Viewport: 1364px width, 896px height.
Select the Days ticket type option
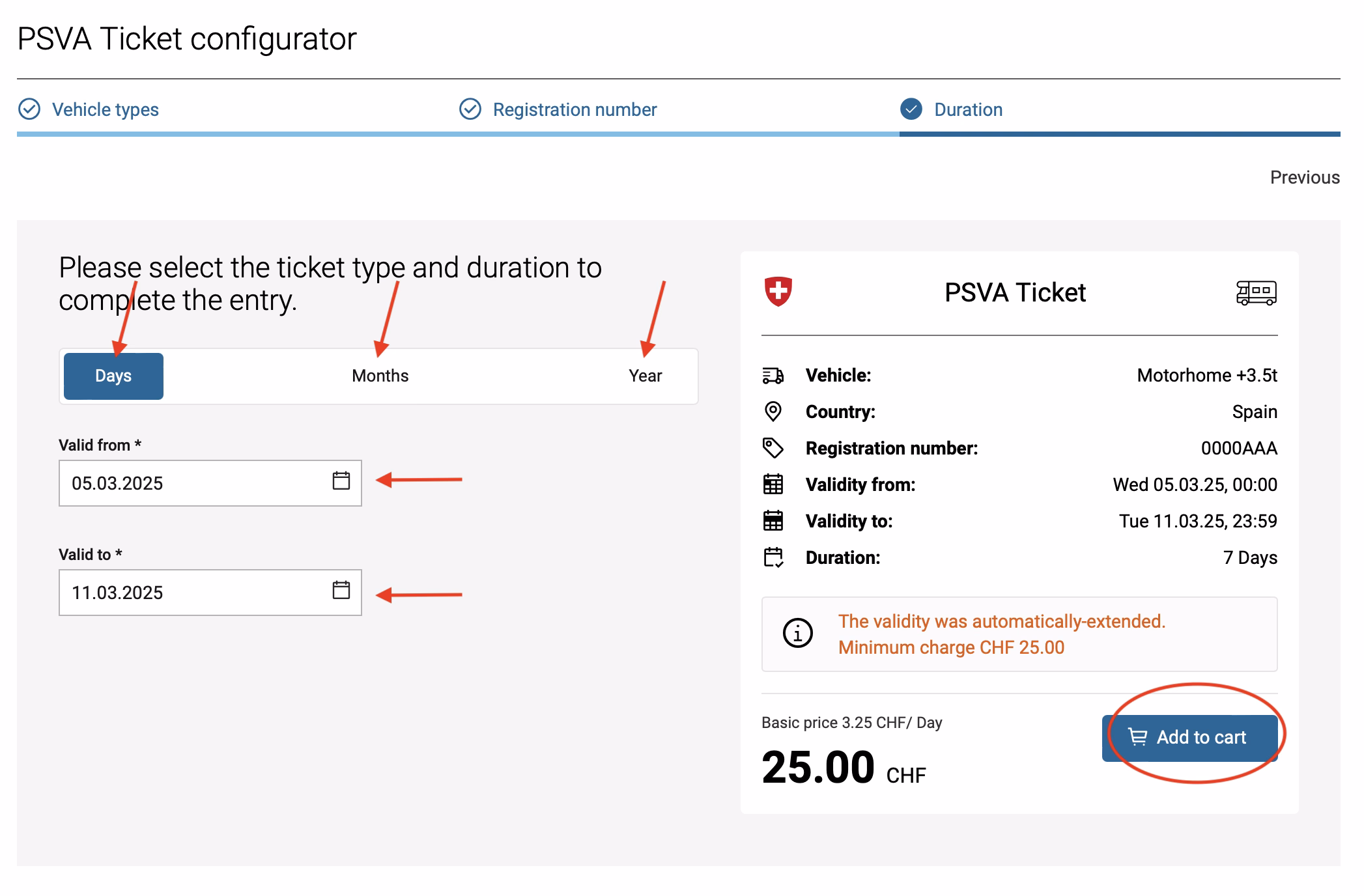(113, 375)
